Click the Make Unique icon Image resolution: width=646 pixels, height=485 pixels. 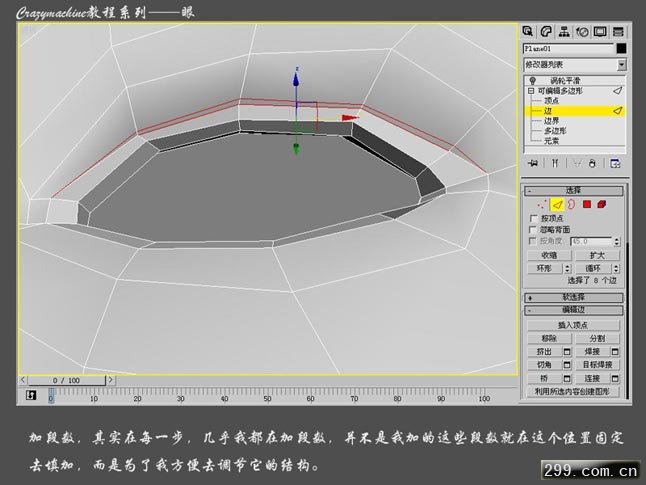click(577, 164)
